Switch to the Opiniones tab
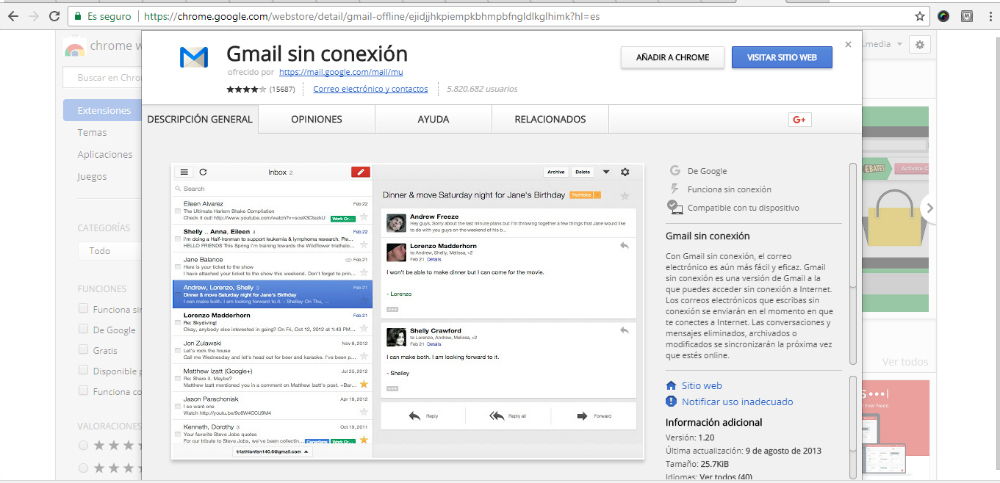Screen dimensions: 1000x483 (316, 119)
